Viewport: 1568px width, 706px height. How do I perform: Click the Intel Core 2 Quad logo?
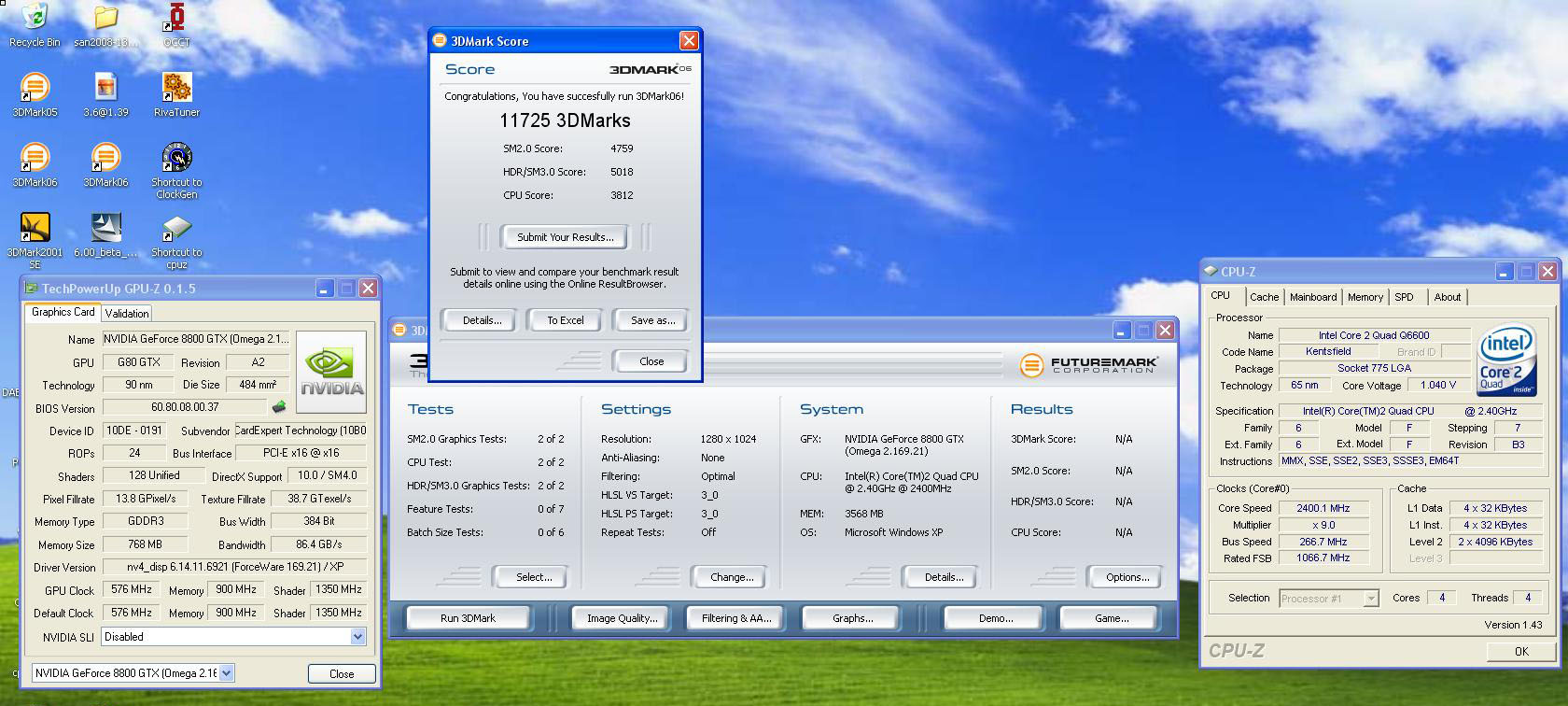(x=1505, y=361)
